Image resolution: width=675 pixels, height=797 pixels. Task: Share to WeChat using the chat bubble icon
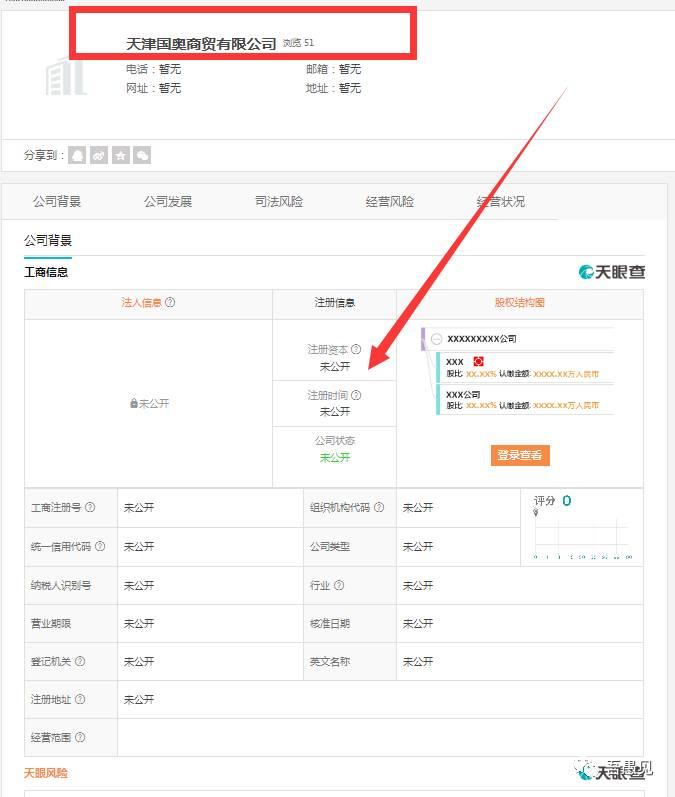coord(142,155)
